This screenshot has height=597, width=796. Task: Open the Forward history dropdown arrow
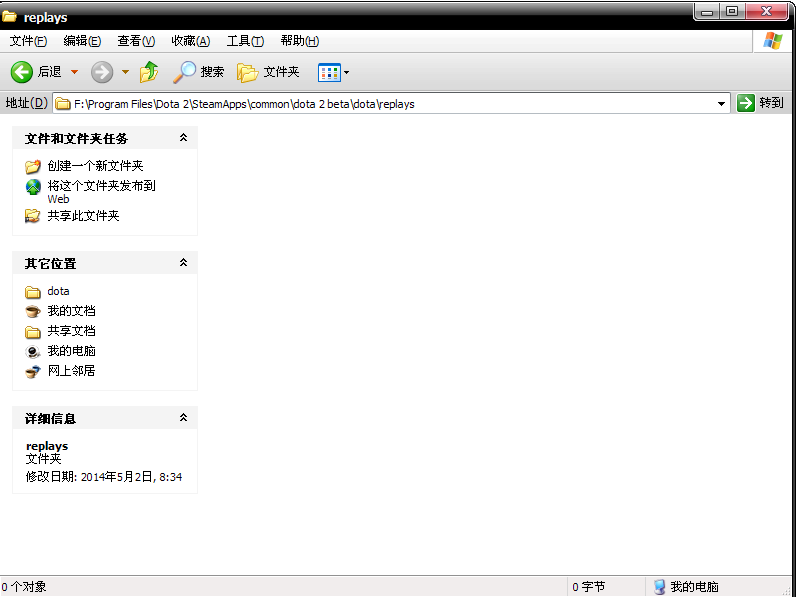pos(125,72)
